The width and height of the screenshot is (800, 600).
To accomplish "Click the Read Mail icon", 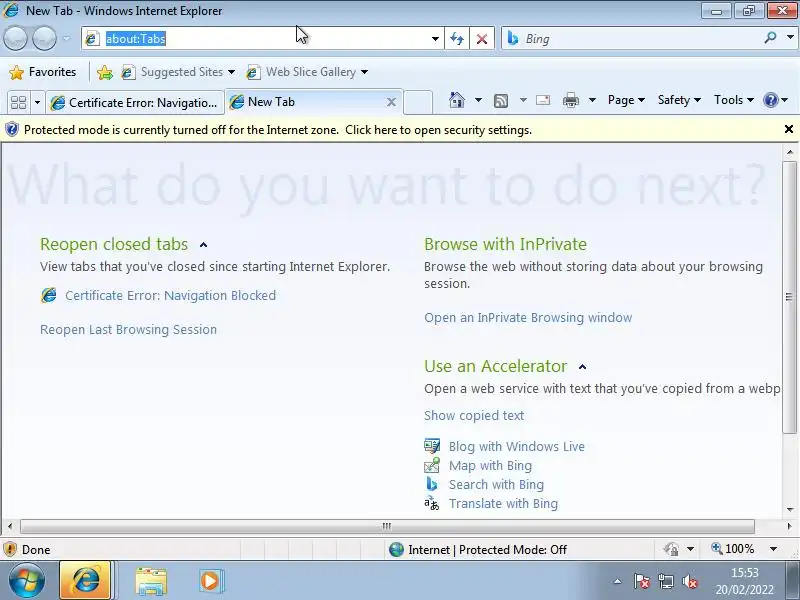I will point(543,100).
